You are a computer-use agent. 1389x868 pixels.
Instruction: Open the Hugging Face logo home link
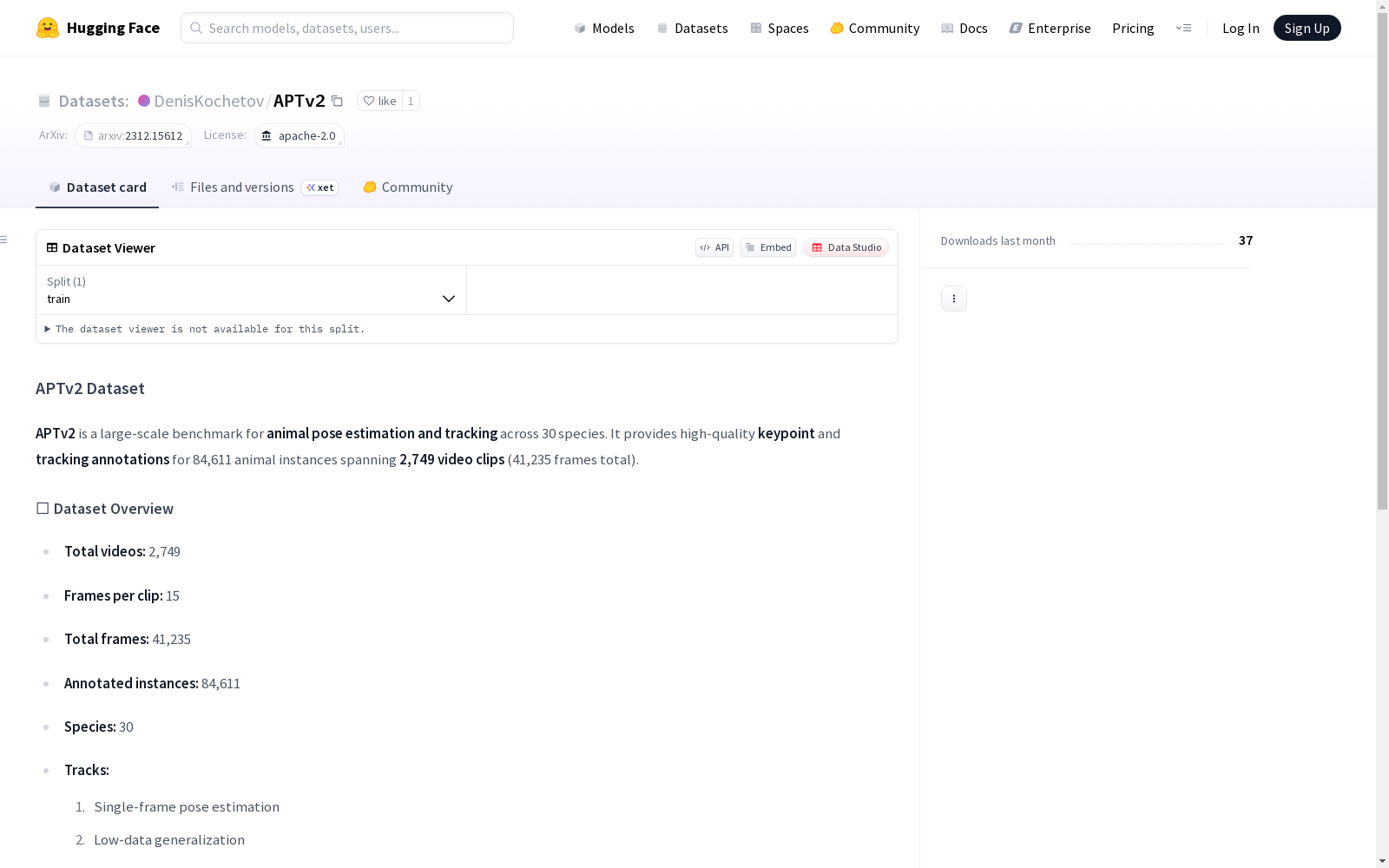(x=98, y=28)
